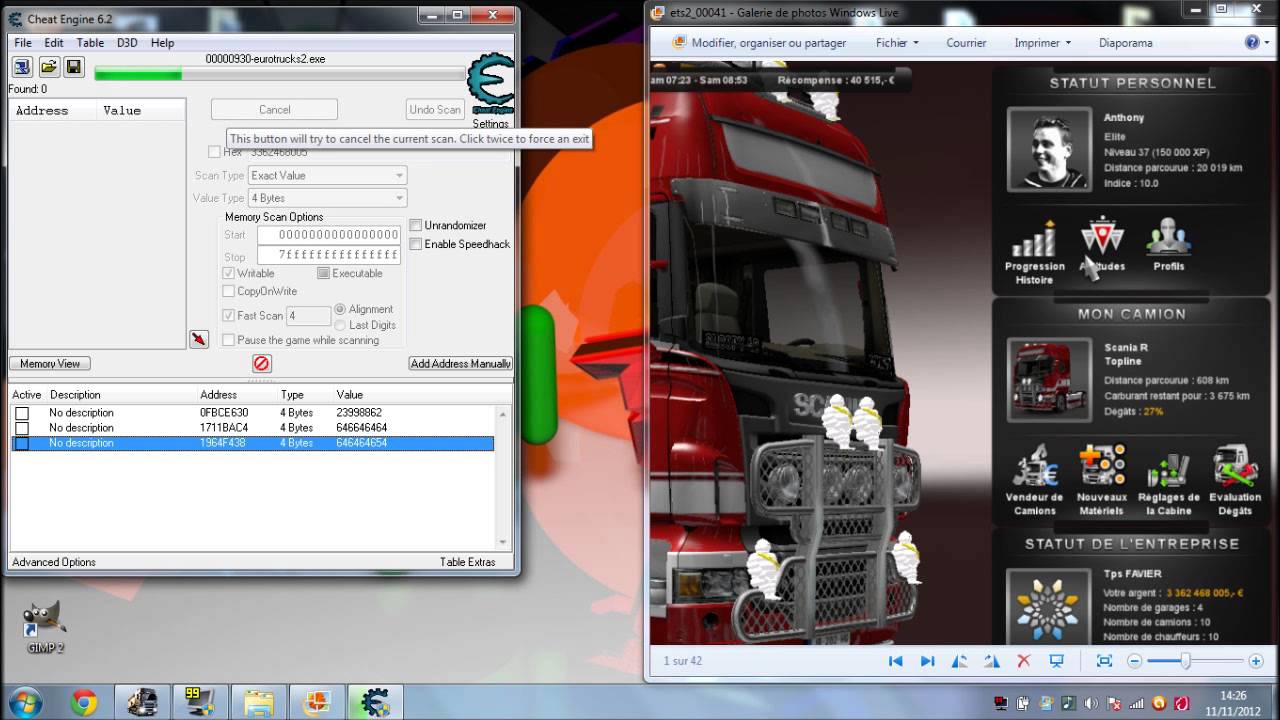1280x720 pixels.
Task: Click the floppy disk save icon
Action: (74, 67)
